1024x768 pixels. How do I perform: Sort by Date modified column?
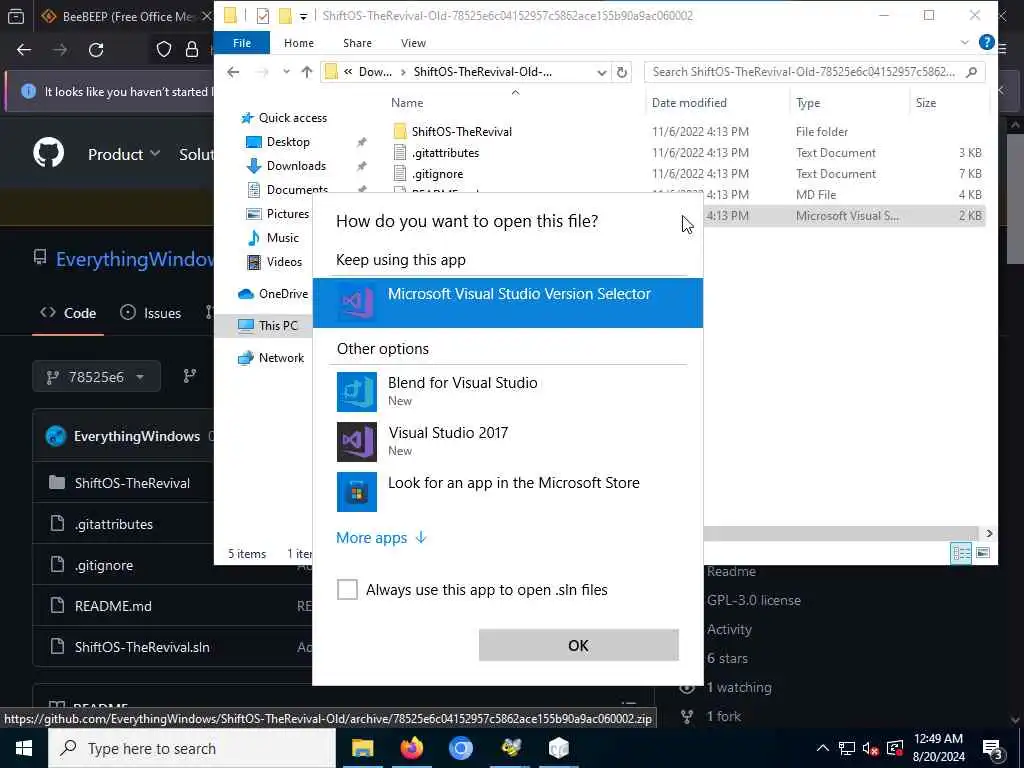tap(689, 103)
